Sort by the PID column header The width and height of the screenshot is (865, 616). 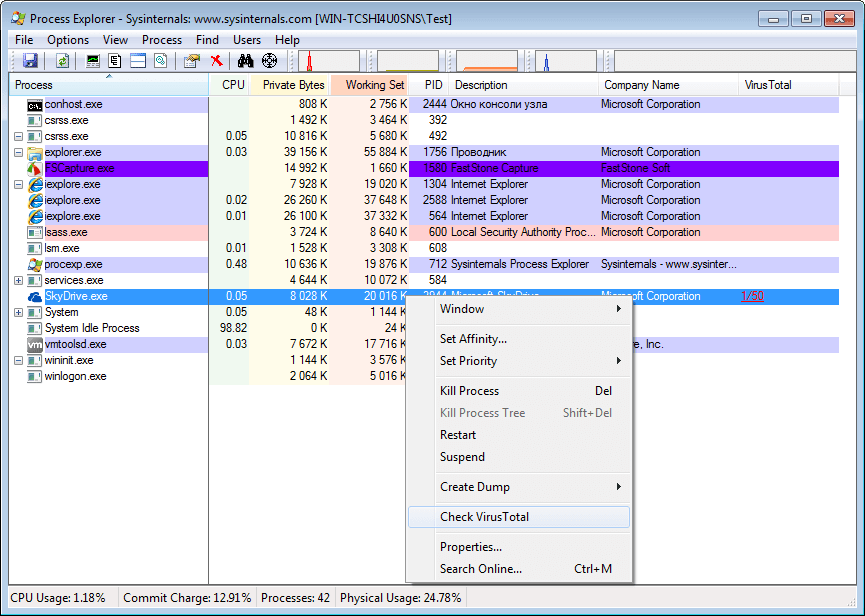click(x=429, y=85)
